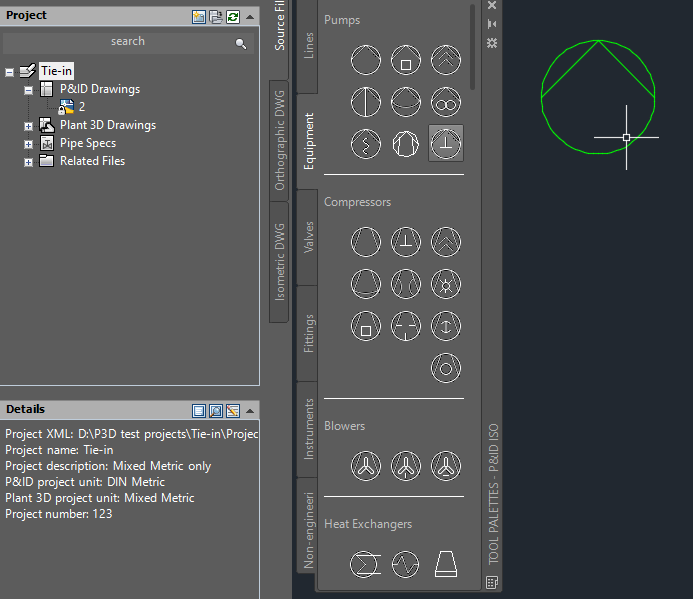
Task: Collapse the Details panel with its header arrow
Action: (250, 411)
